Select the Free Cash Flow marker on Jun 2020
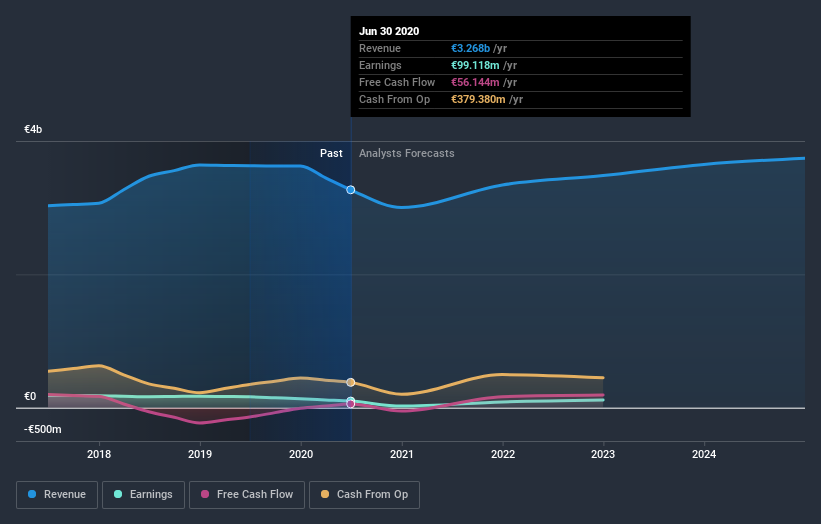 (x=351, y=404)
